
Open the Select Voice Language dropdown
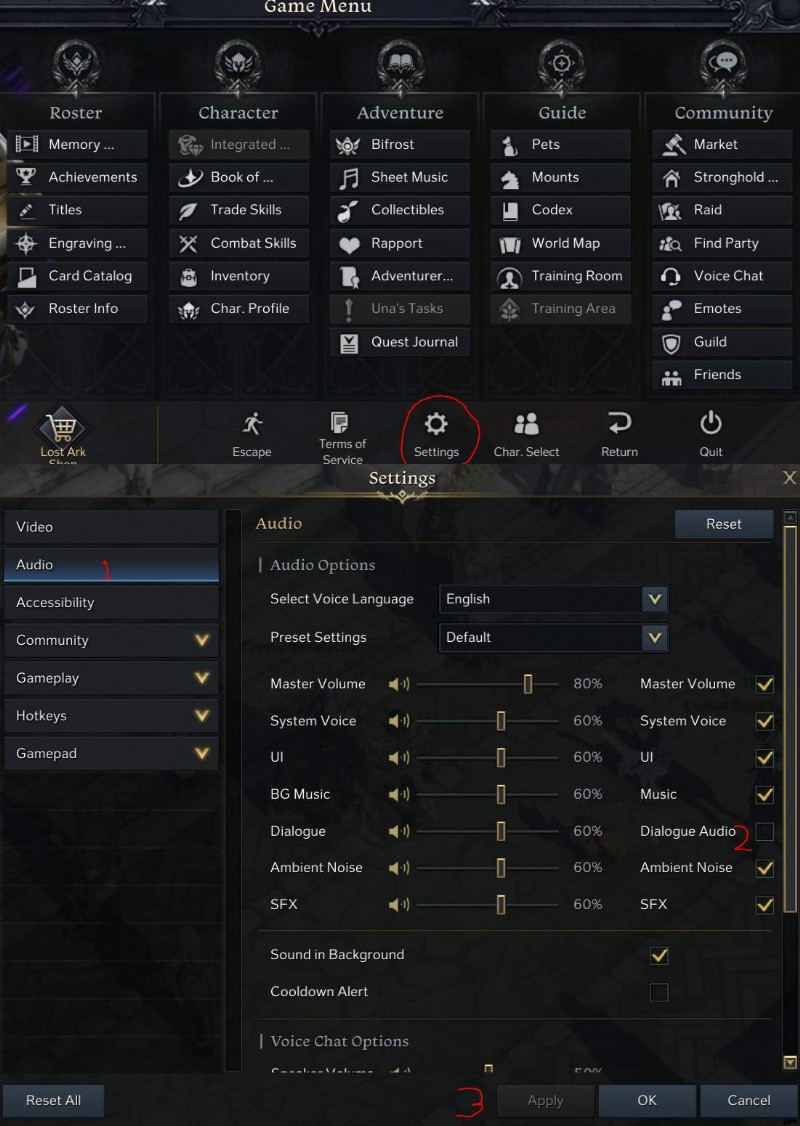tap(554, 599)
